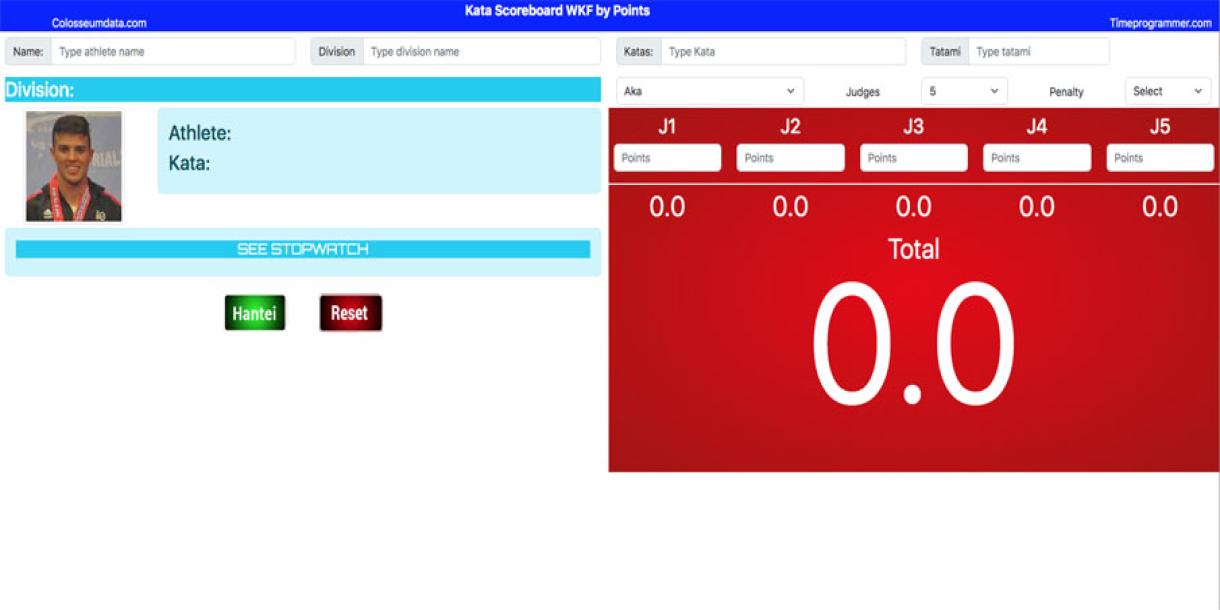
Task: Click the J2 Points input
Action: click(790, 158)
